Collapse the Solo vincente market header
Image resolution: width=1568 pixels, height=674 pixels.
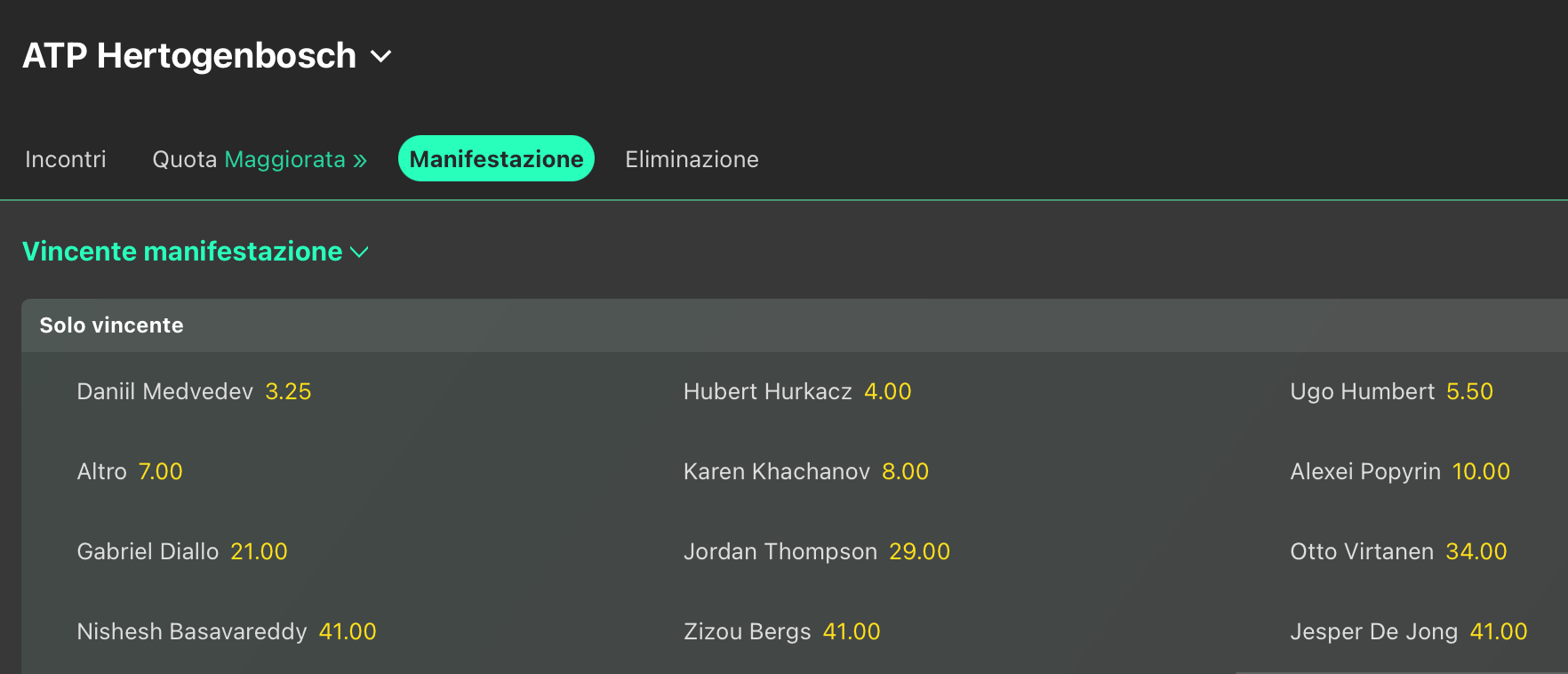tap(112, 325)
